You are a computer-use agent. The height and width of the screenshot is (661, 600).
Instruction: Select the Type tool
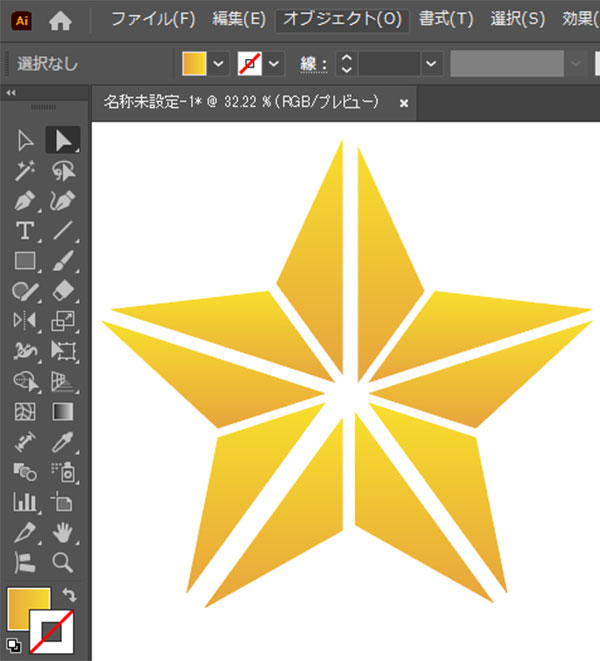pyautogui.click(x=26, y=231)
